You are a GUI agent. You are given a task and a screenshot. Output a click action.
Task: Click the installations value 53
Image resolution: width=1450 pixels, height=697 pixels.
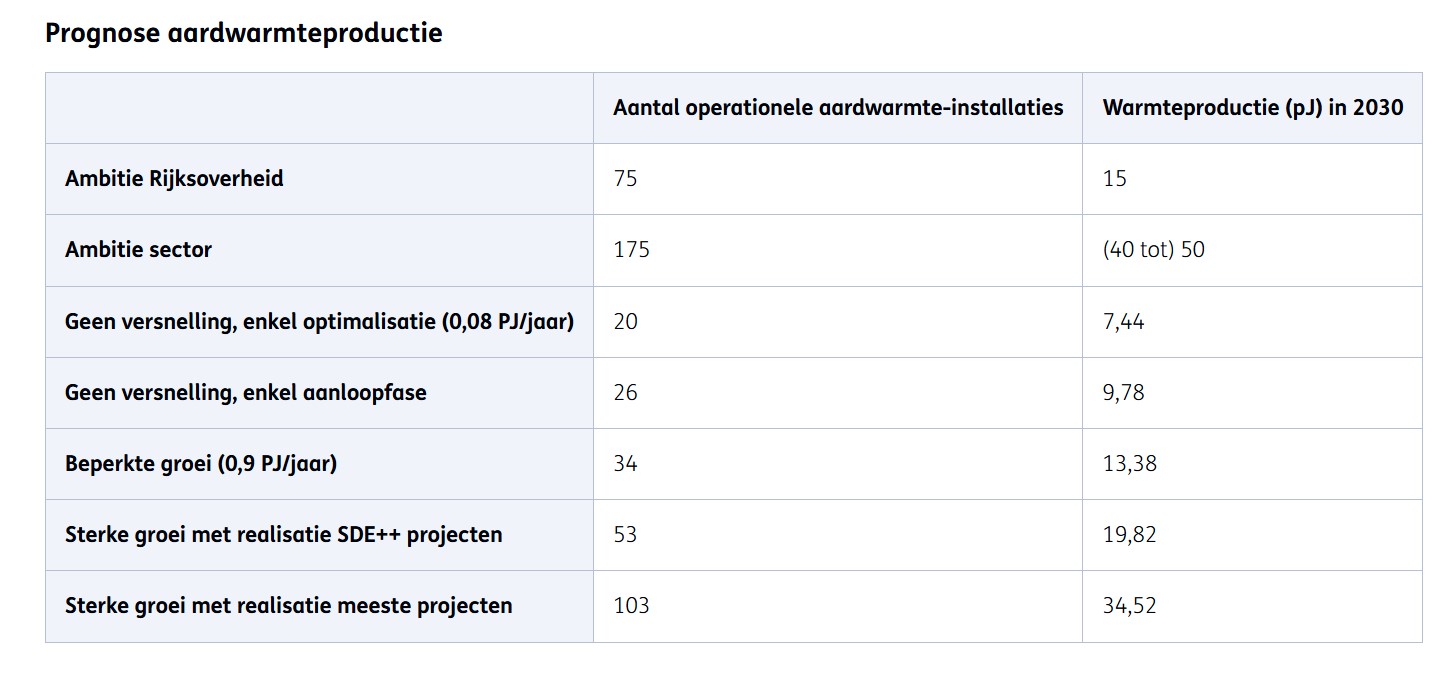click(625, 535)
